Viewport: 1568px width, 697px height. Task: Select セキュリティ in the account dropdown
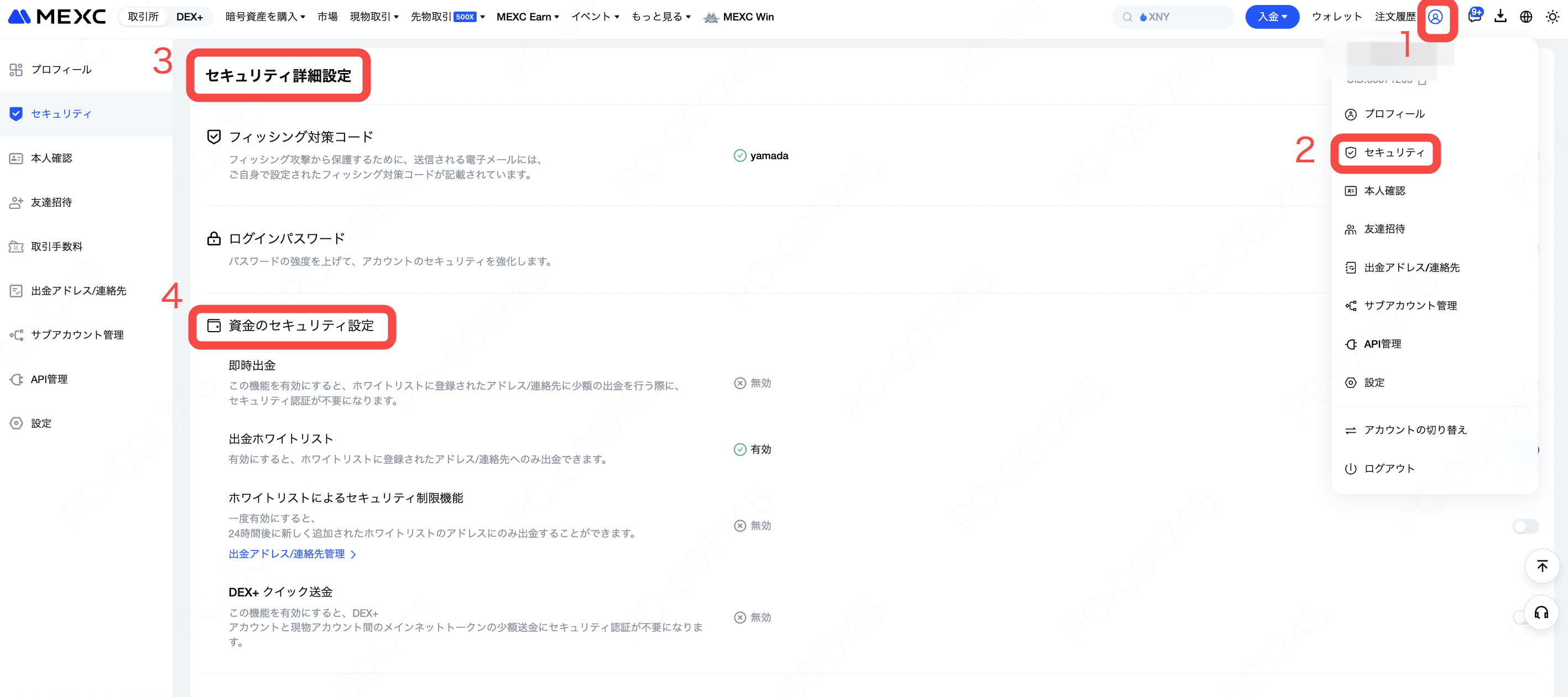[1393, 153]
